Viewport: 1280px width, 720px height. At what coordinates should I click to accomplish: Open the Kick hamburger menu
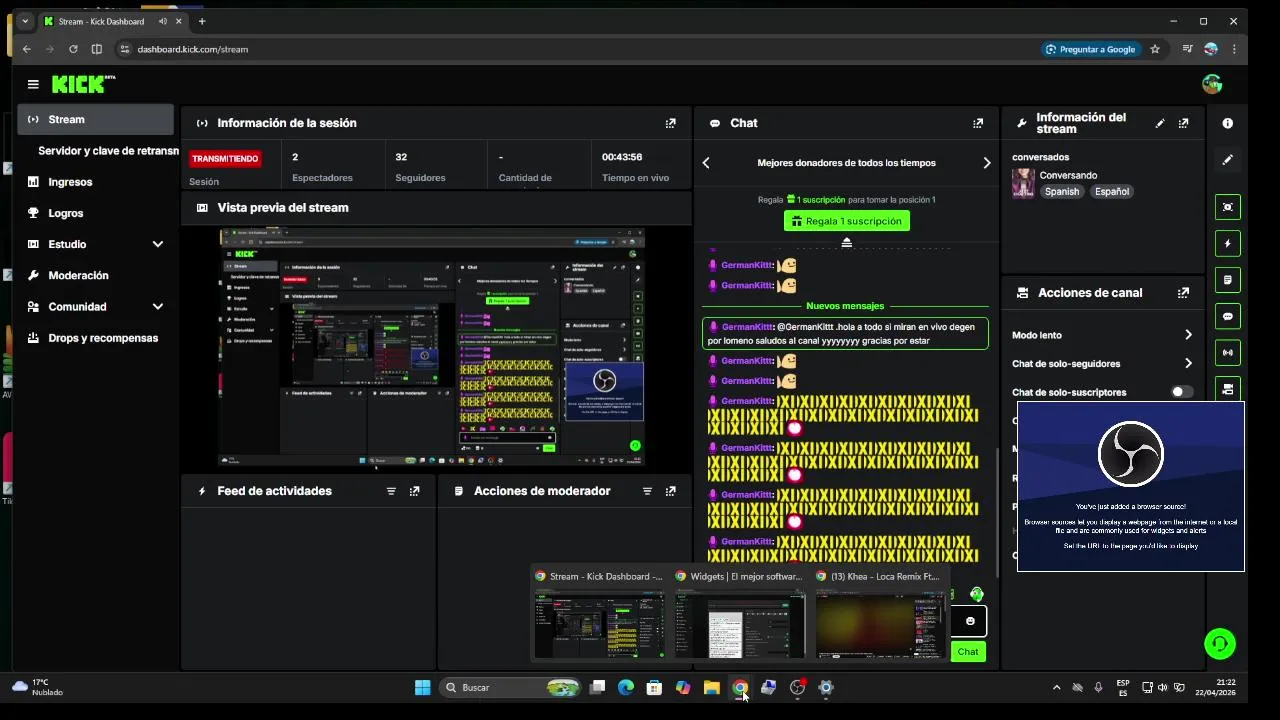[x=33, y=85]
